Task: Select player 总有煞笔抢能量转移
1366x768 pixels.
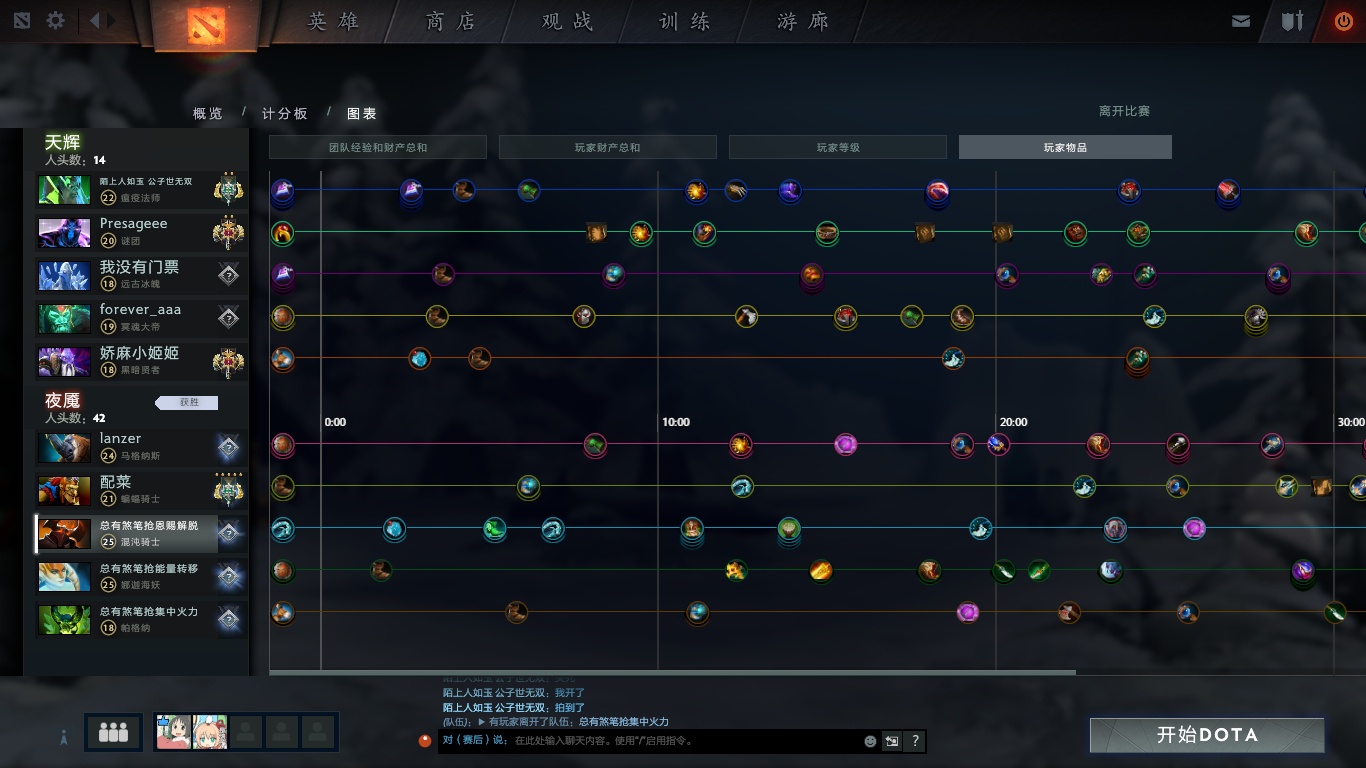Action: coord(149,568)
